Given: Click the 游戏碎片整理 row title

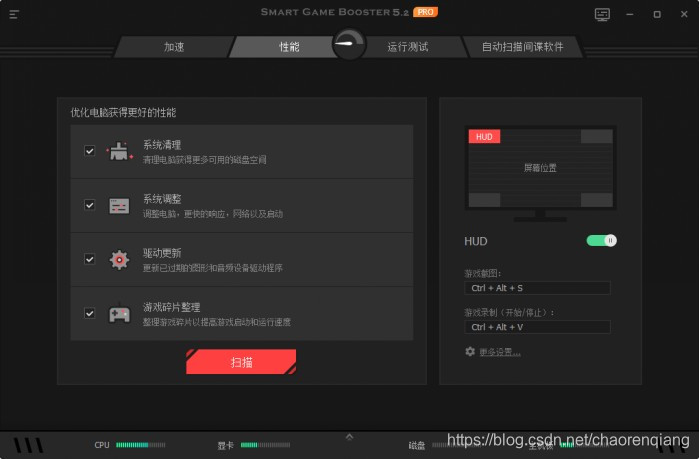Looking at the screenshot, I should [x=171, y=307].
